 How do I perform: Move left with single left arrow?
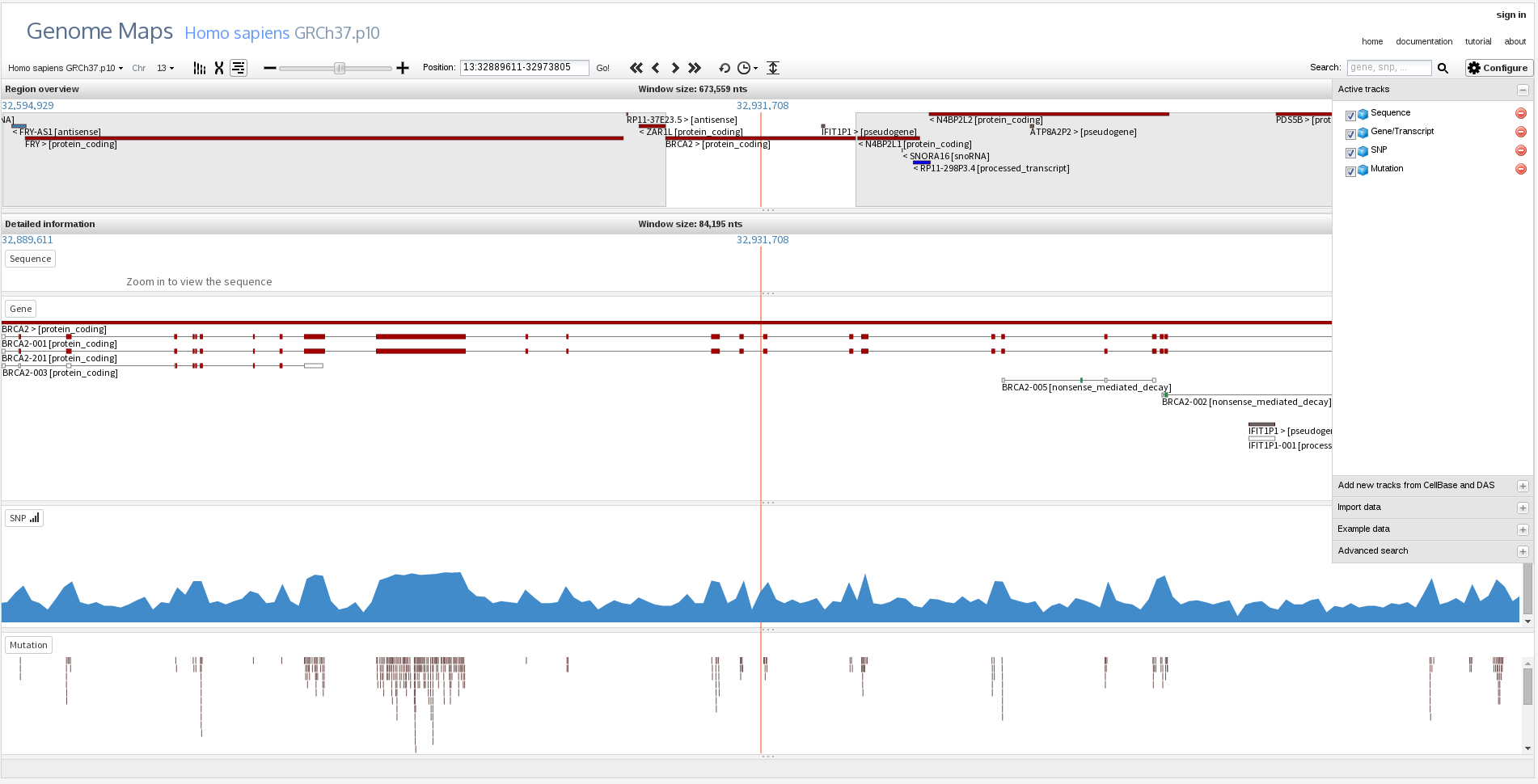pos(656,68)
